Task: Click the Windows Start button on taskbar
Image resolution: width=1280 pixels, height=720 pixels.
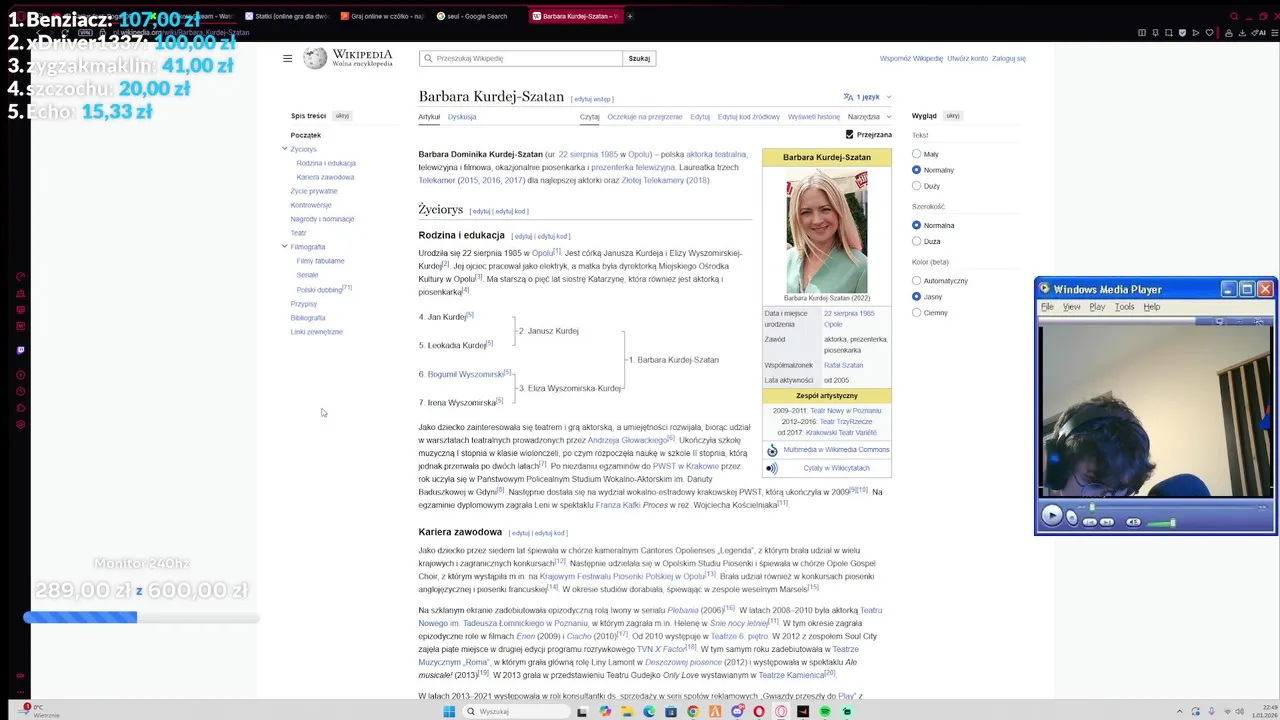Action: click(449, 711)
